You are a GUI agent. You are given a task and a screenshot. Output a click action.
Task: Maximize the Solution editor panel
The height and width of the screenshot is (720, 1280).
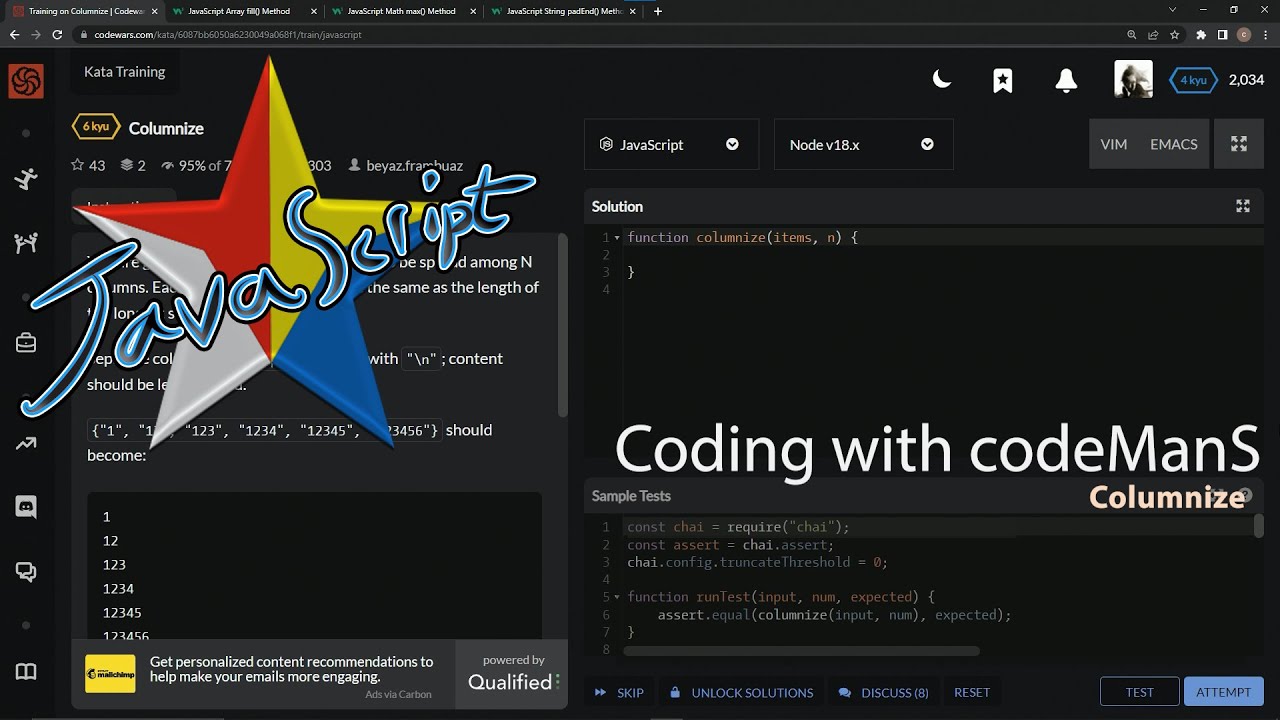click(x=1243, y=206)
